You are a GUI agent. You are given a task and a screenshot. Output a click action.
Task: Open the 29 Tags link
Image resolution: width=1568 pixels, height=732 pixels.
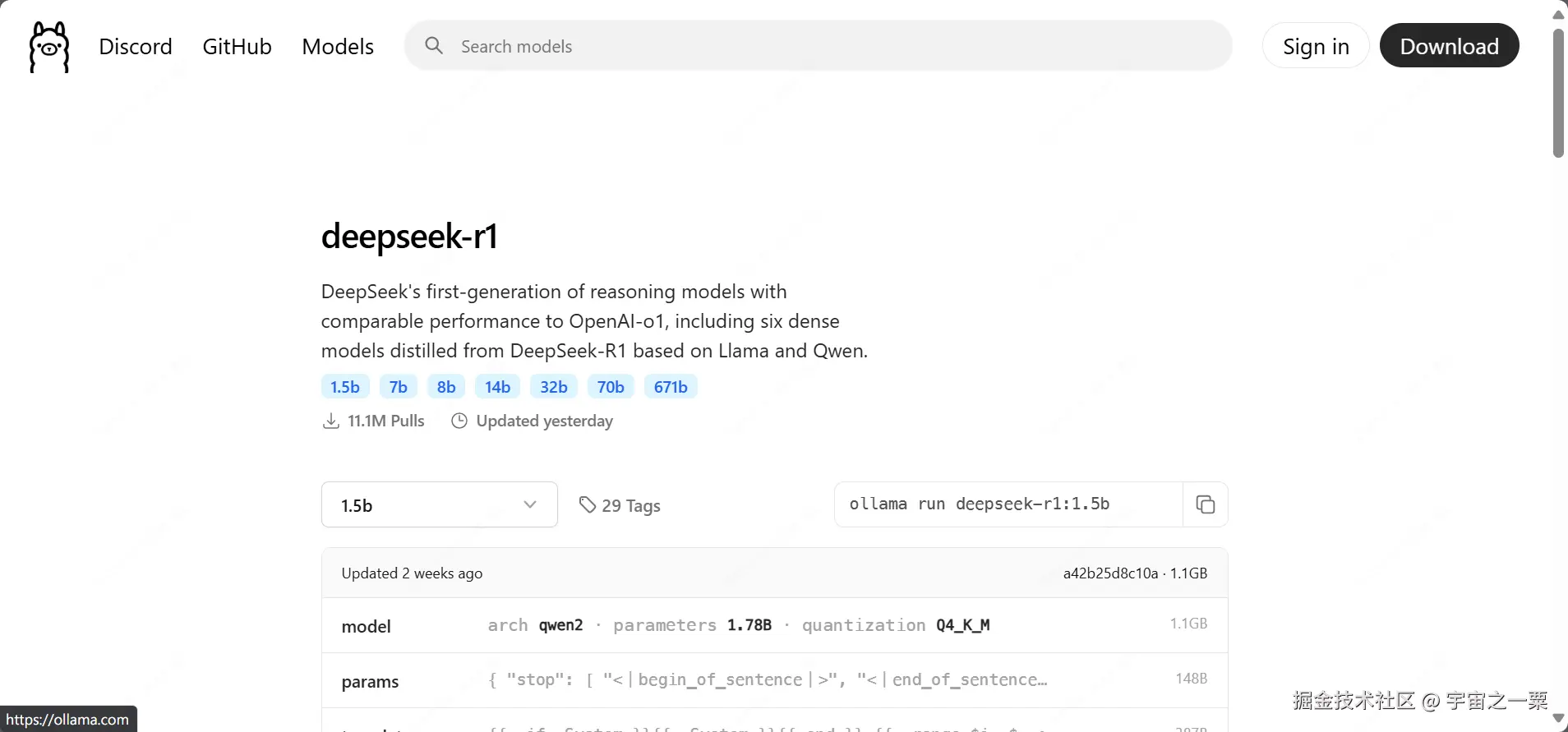click(630, 506)
